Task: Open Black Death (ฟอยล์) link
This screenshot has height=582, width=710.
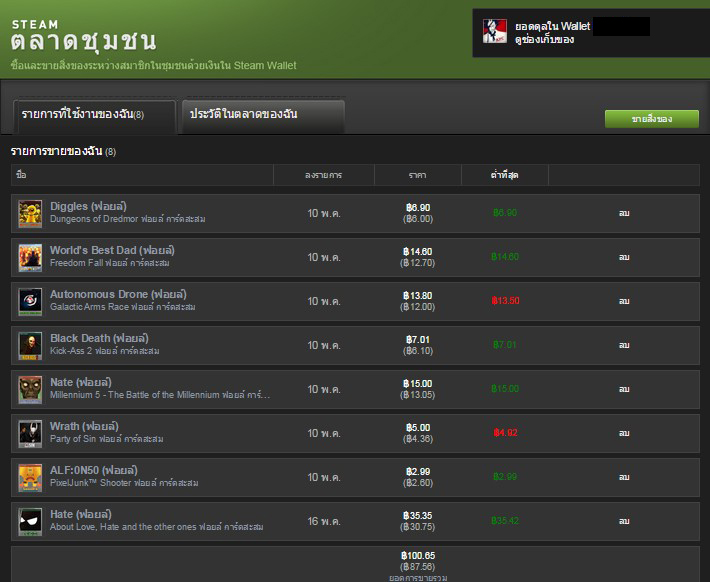Action: click(x=99, y=338)
